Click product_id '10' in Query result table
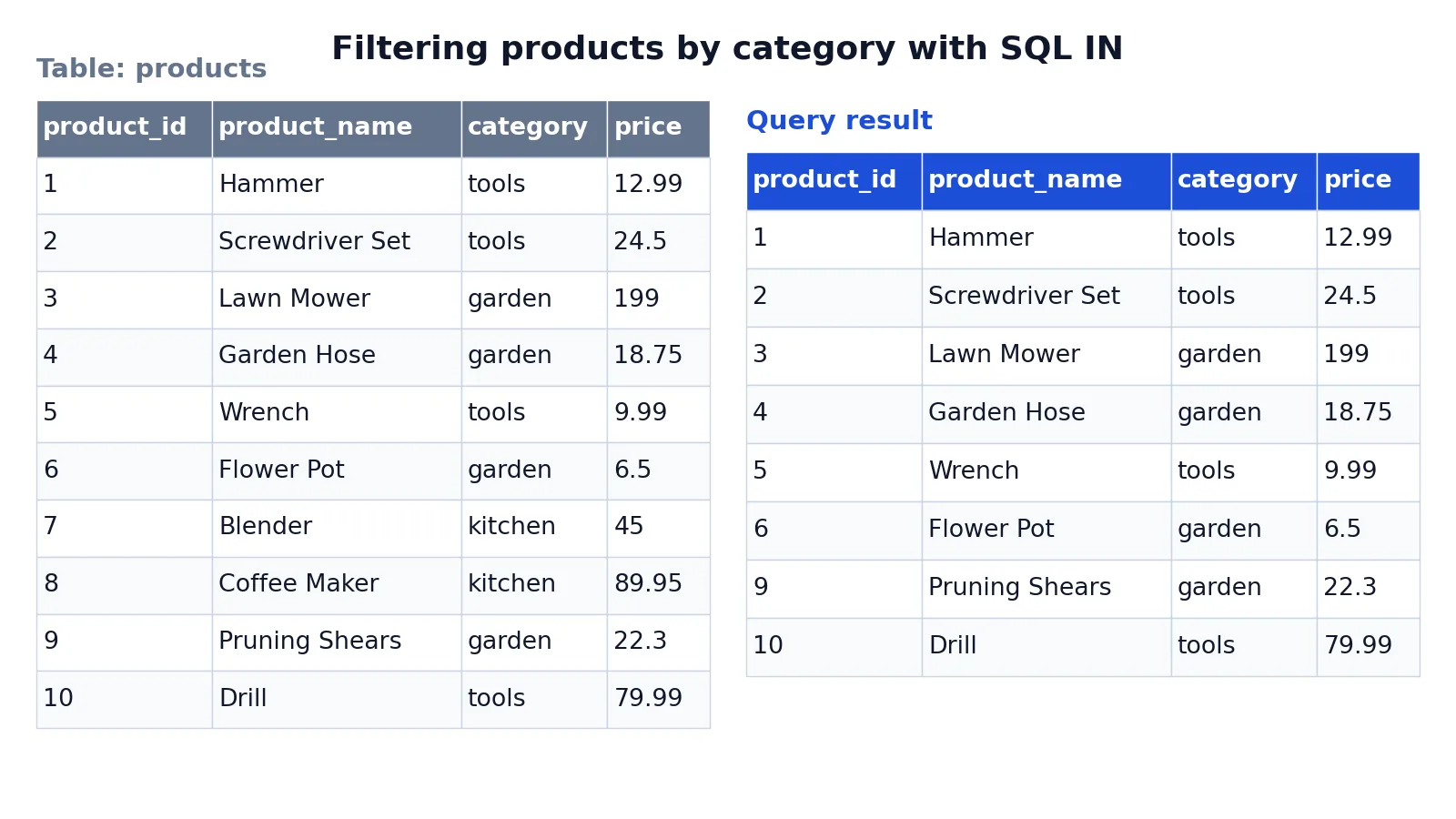1456x819 pixels. pos(834,647)
